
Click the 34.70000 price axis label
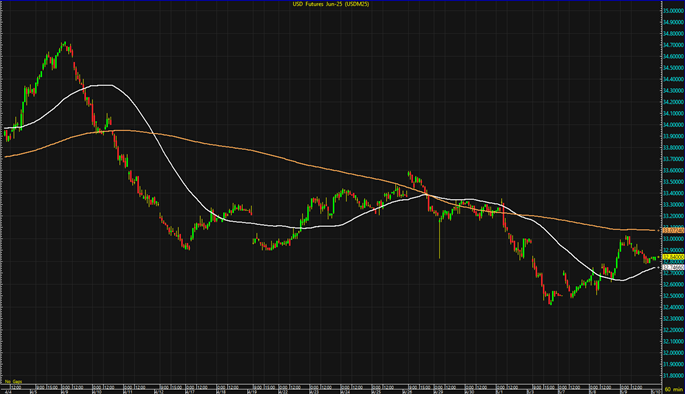(x=673, y=45)
